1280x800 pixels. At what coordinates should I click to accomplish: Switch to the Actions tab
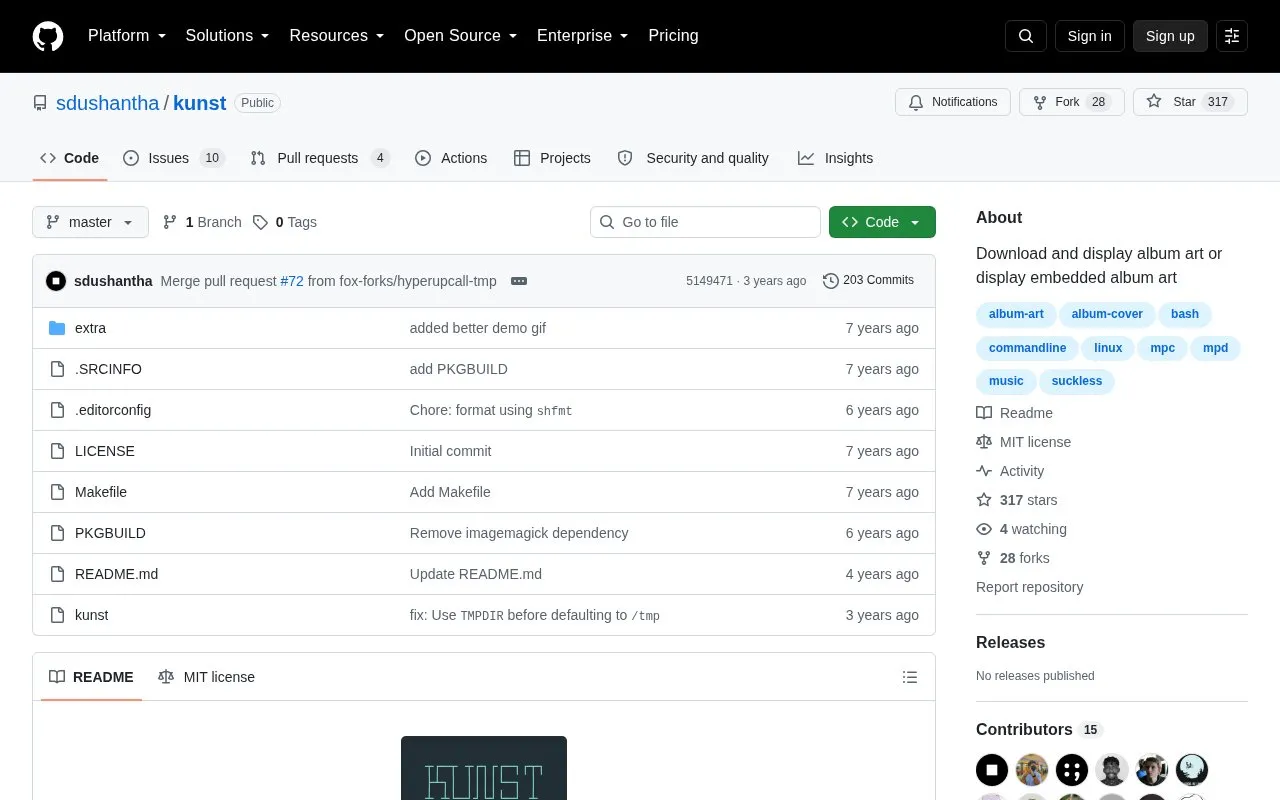(451, 158)
